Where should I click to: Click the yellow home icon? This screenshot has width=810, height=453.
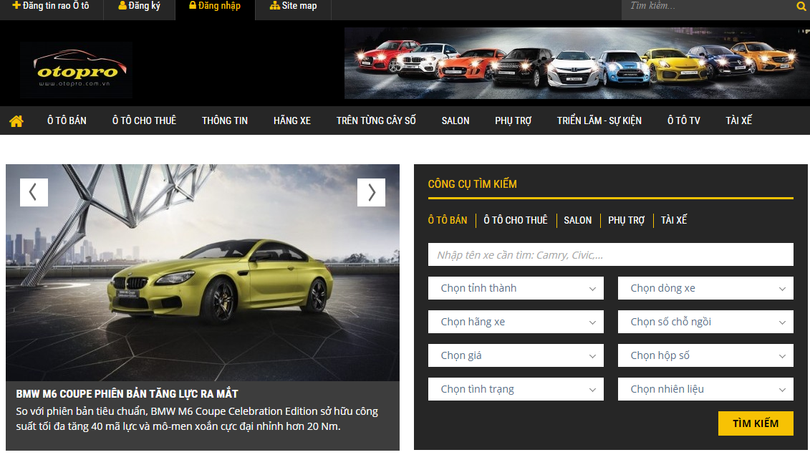coord(16,121)
